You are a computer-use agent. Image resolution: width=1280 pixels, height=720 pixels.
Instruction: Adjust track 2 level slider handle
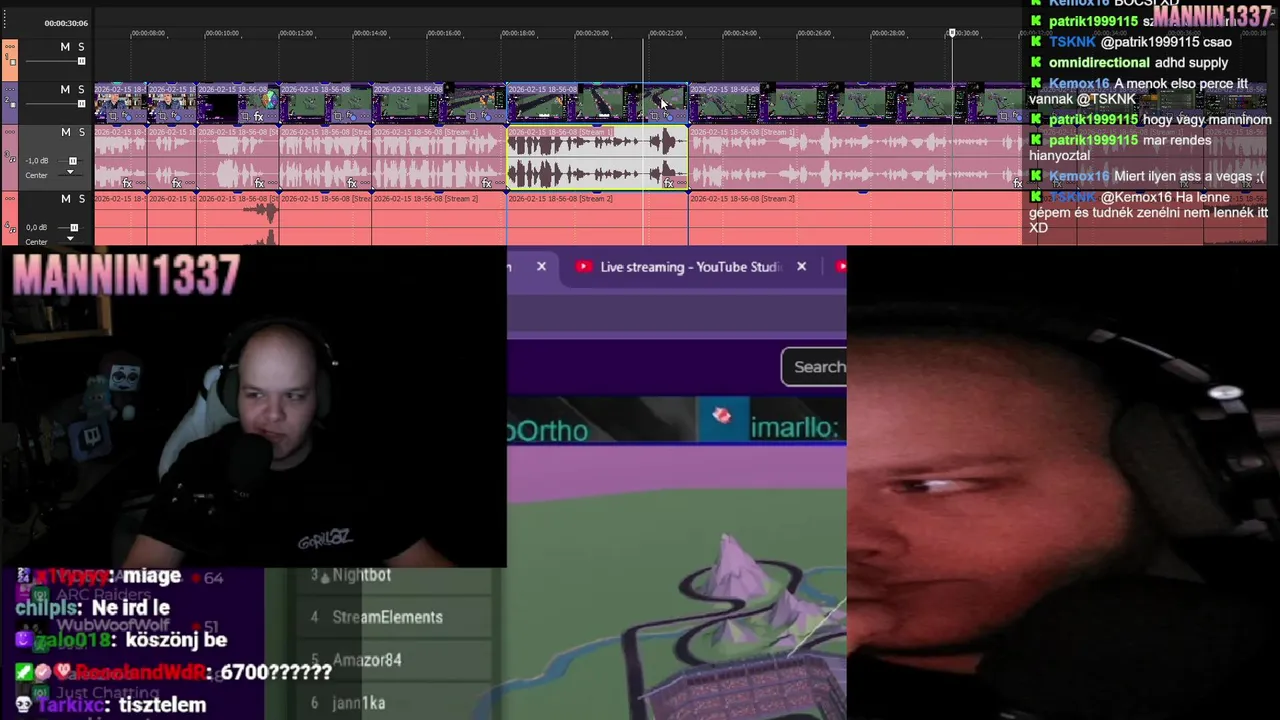(x=81, y=104)
